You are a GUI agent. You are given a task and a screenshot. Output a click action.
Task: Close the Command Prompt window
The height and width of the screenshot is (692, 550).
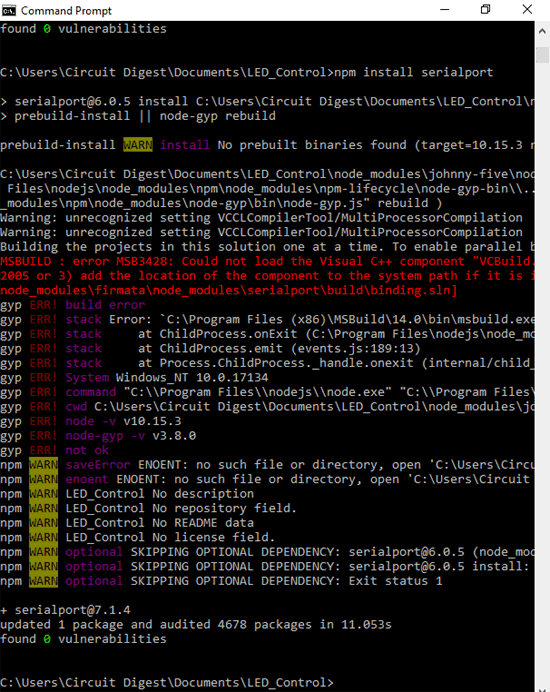tap(527, 10)
